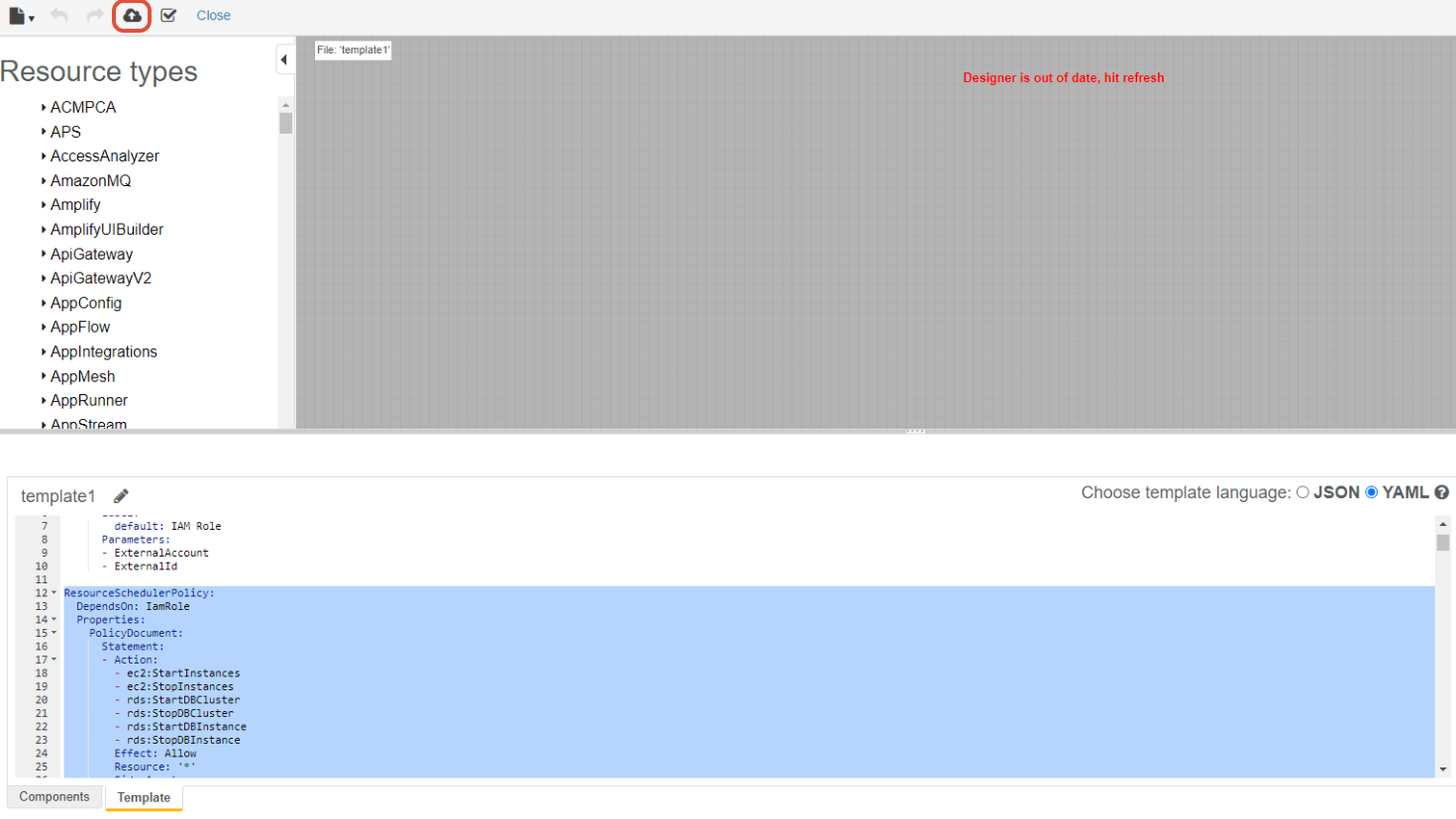Fold the code block at line 12
The height and width of the screenshot is (819, 1456).
(x=53, y=593)
